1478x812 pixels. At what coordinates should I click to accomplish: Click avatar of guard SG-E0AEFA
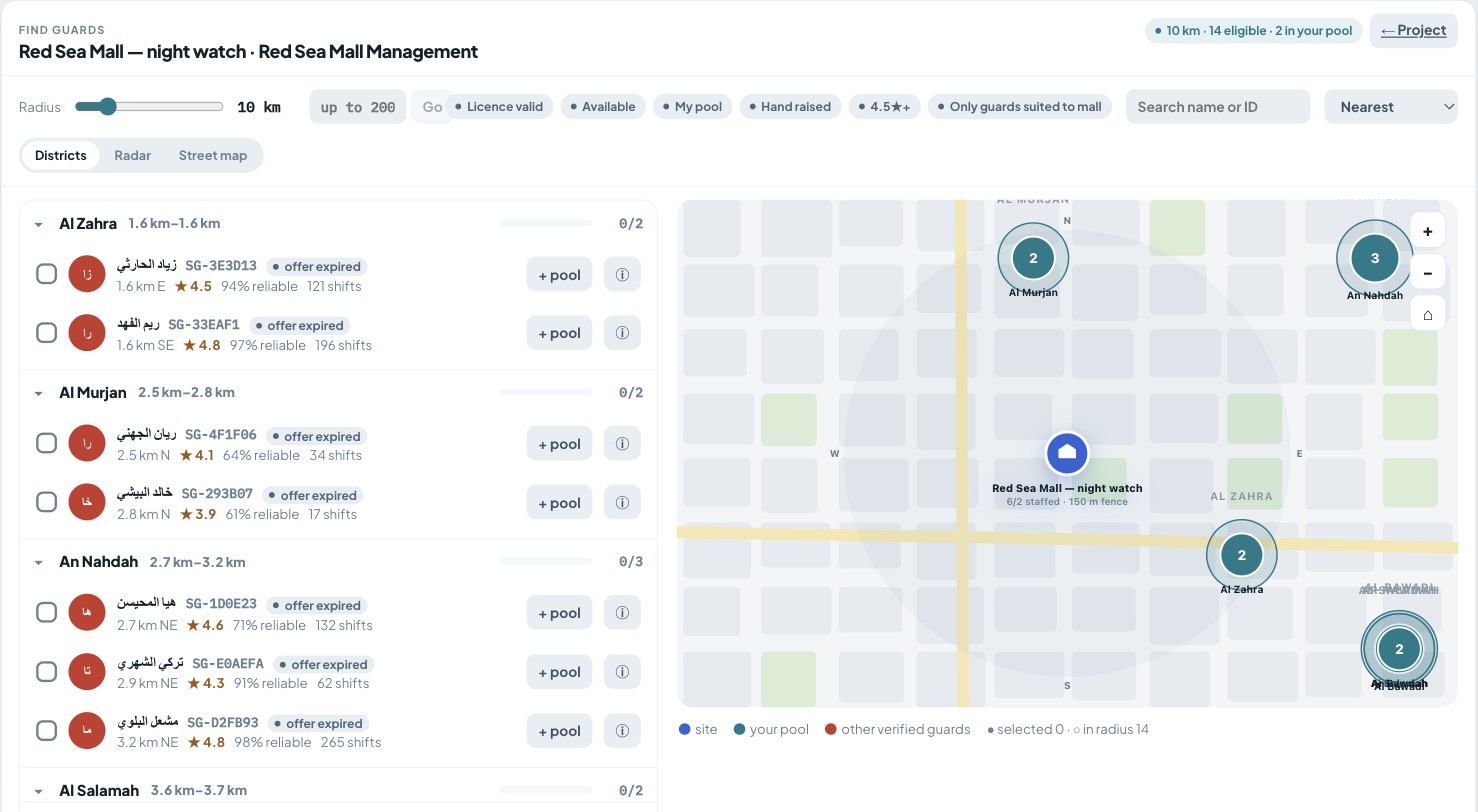[x=87, y=672]
